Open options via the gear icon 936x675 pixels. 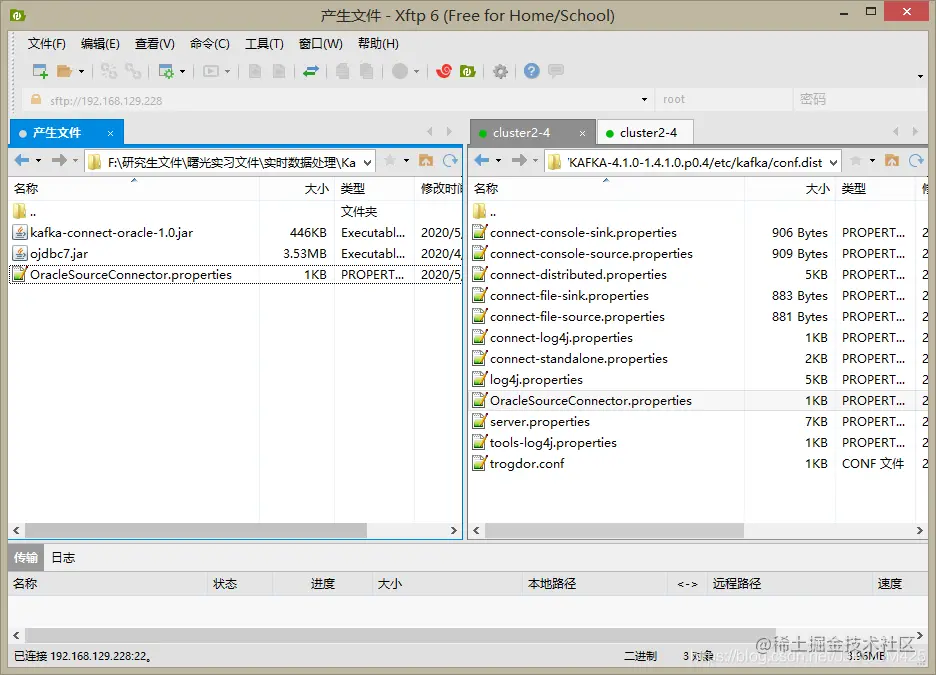[x=500, y=72]
